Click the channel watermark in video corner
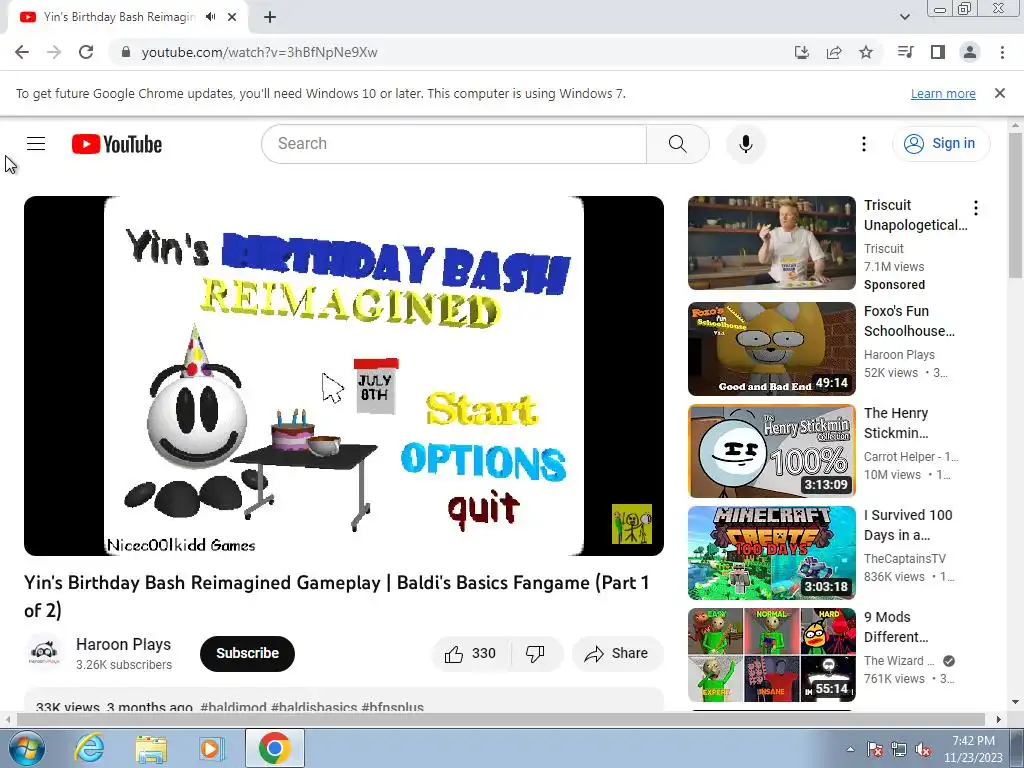Screen dimensions: 1024x768 point(632,524)
